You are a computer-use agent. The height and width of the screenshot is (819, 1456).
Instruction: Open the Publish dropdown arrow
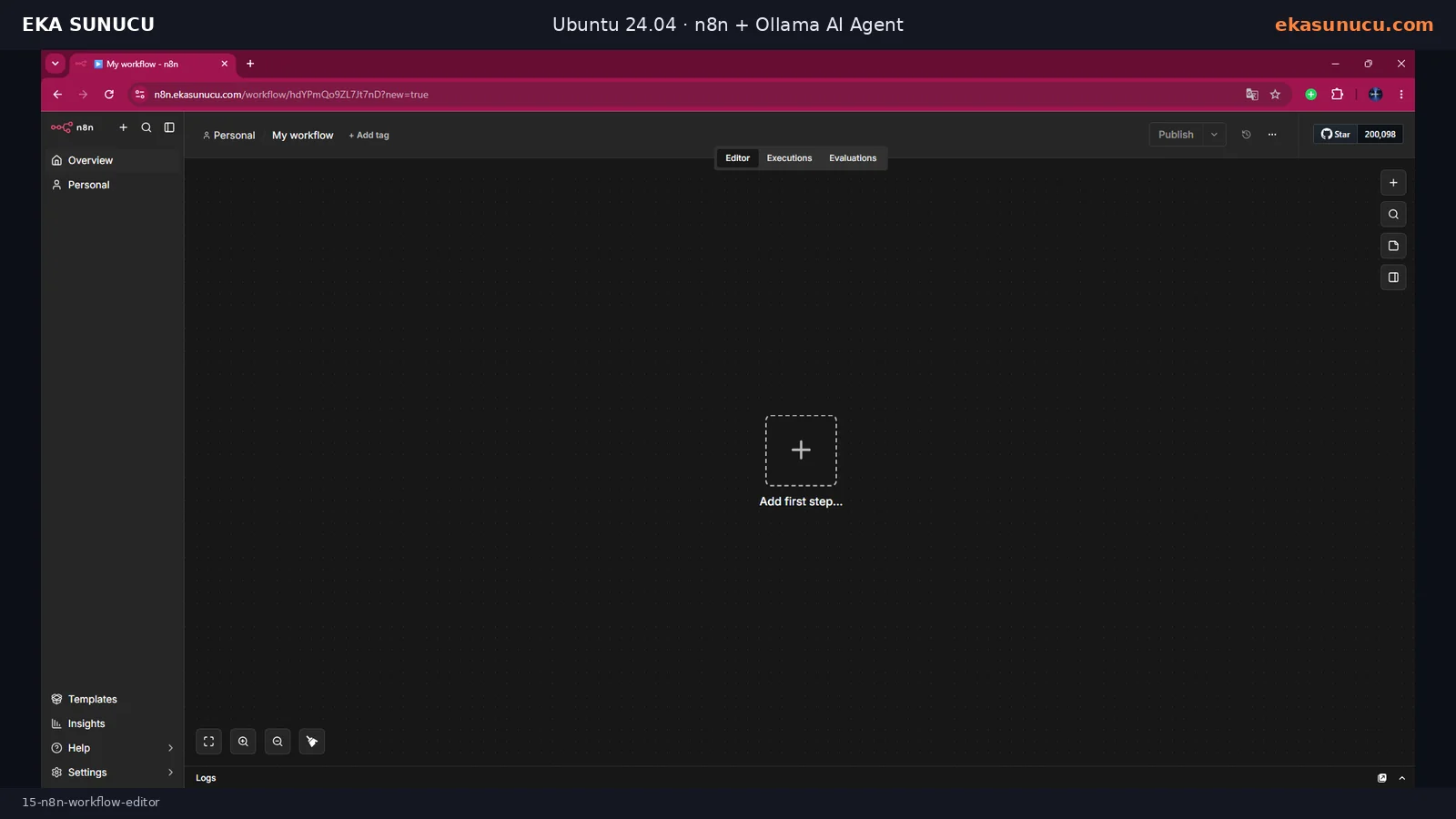pyautogui.click(x=1214, y=135)
